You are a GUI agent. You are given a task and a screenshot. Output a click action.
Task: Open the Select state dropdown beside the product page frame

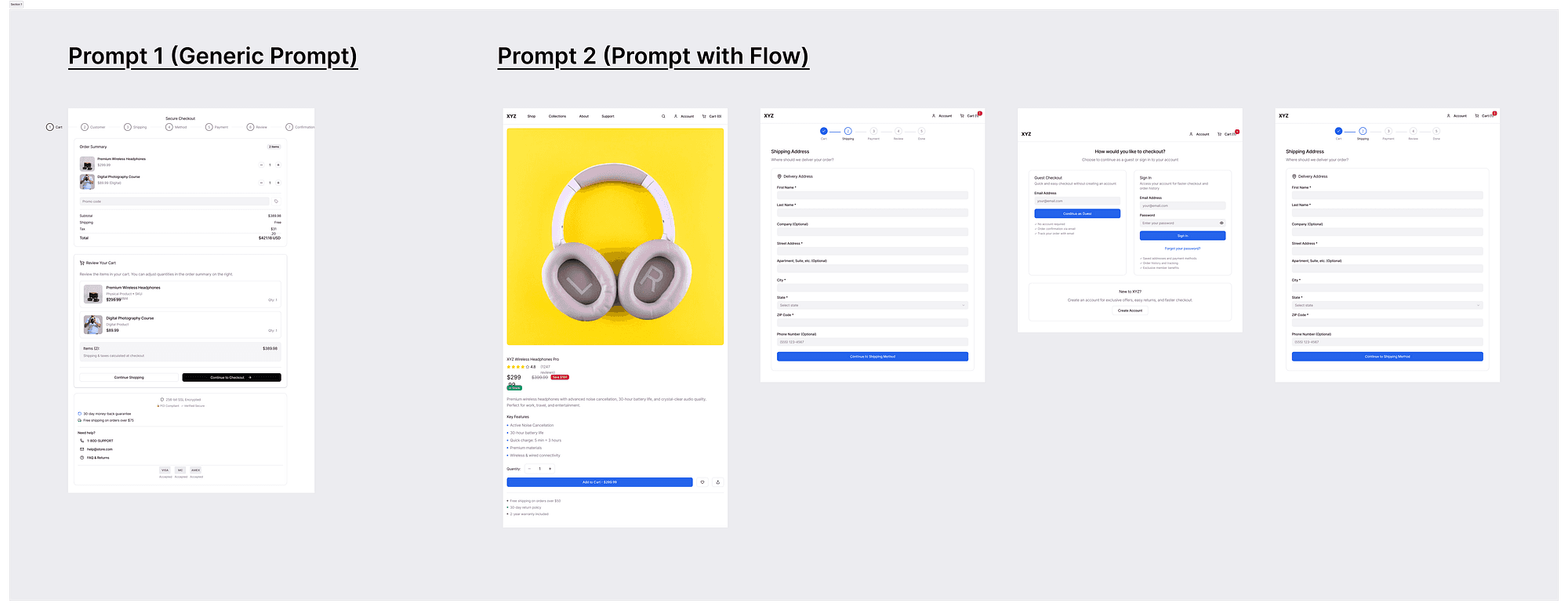(x=873, y=305)
